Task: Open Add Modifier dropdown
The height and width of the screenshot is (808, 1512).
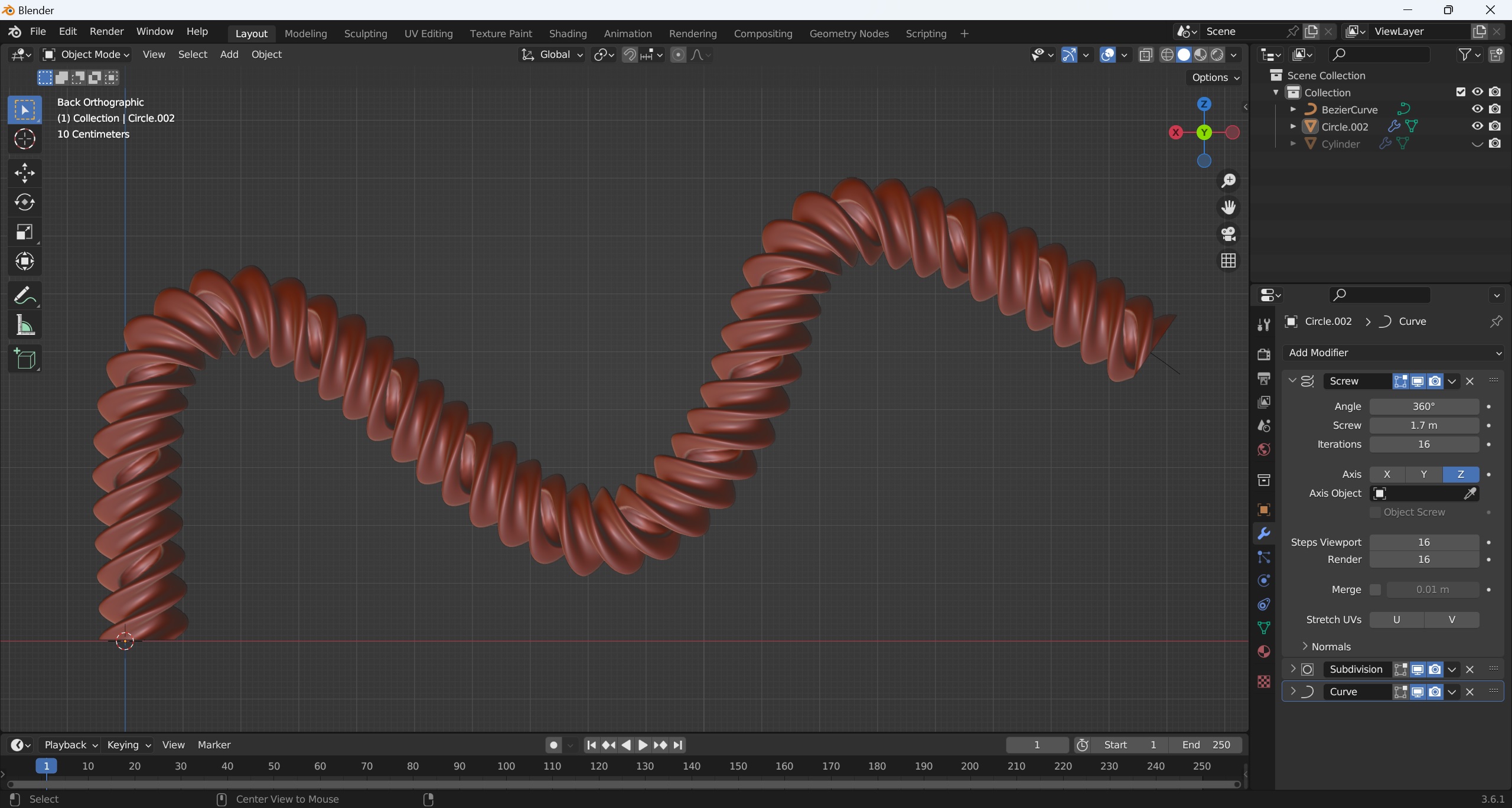Action: (x=1394, y=353)
